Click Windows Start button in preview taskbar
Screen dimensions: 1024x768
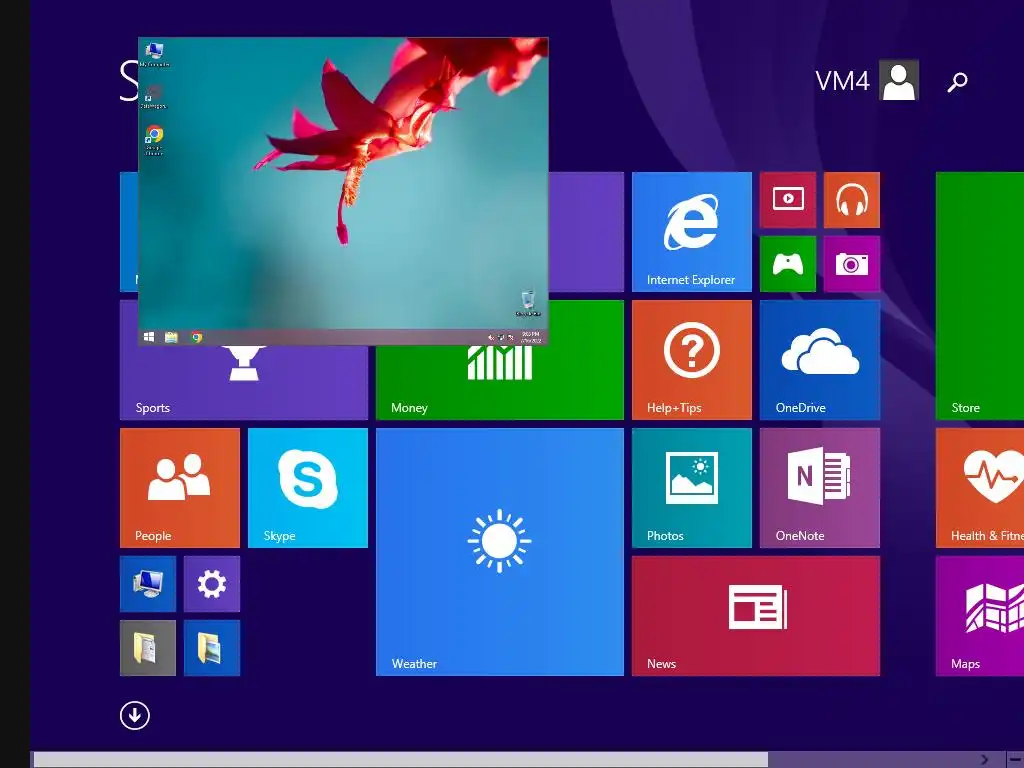click(149, 337)
